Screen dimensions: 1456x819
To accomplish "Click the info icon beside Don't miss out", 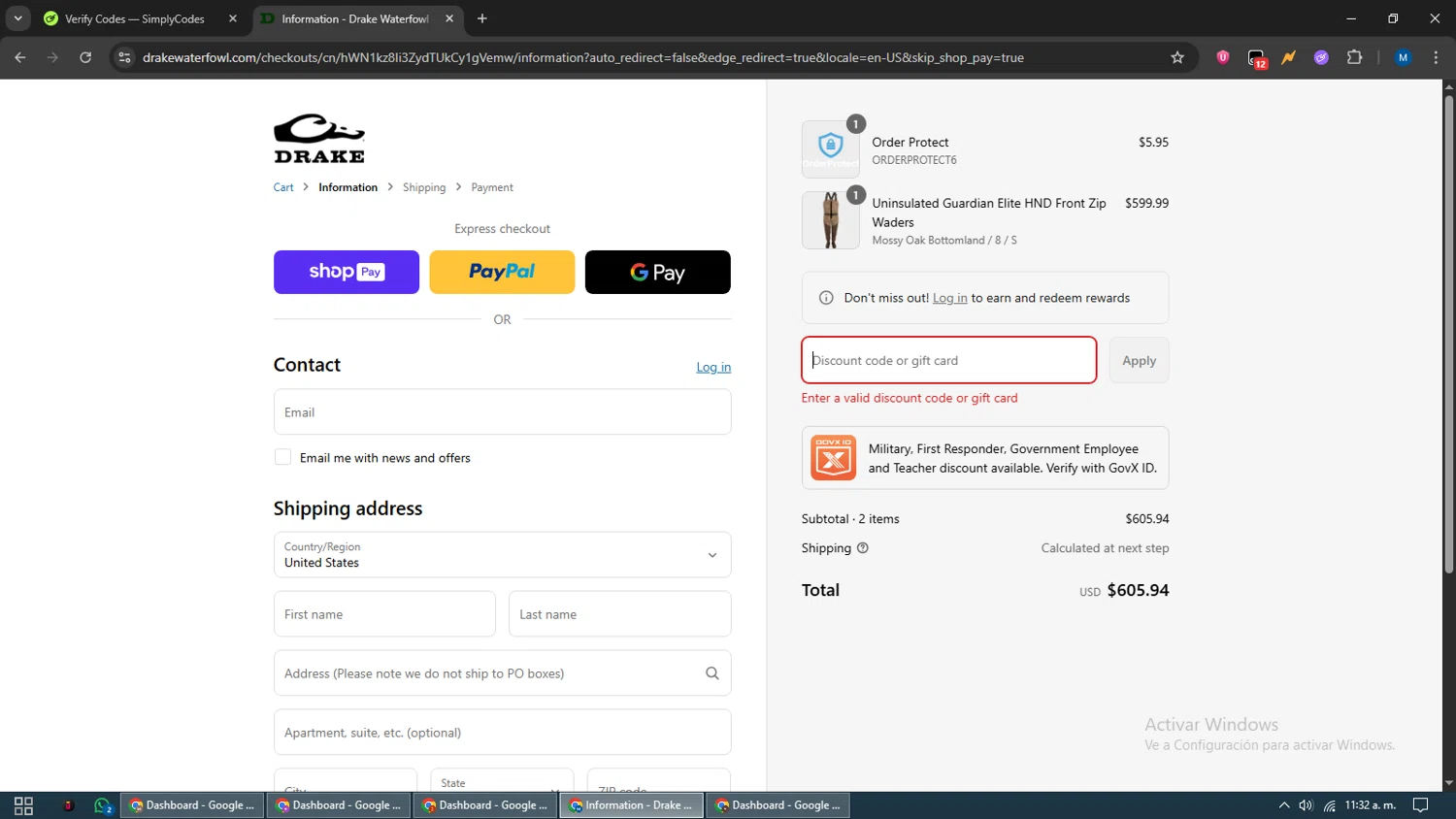I will click(x=826, y=298).
